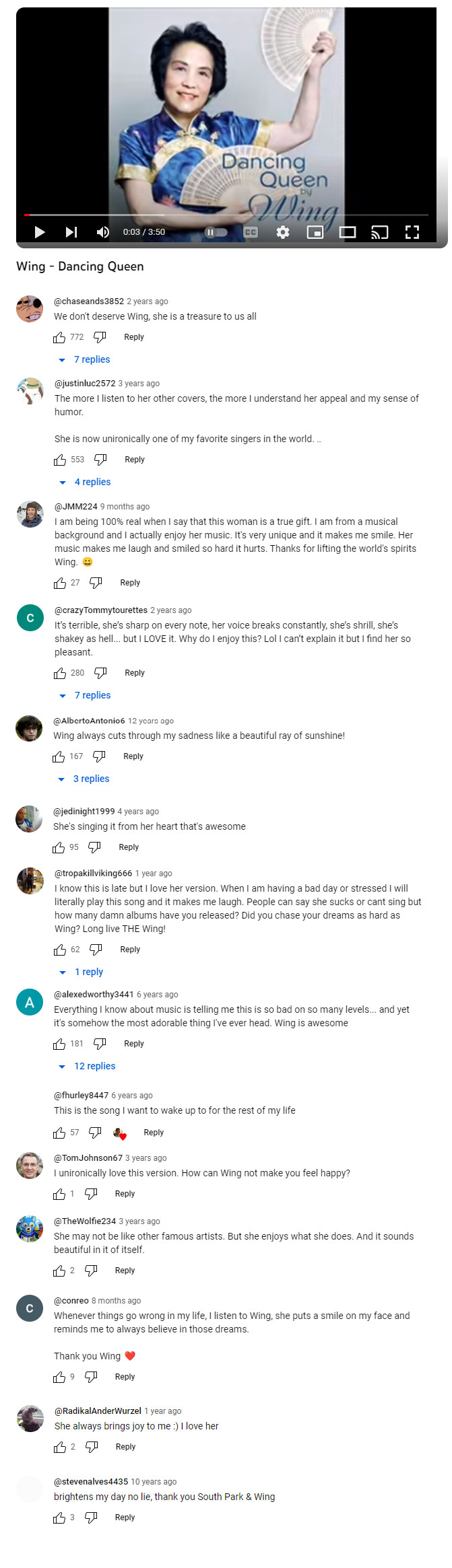This screenshot has width=452, height=1568.
Task: Enter full screen mode
Action: [412, 232]
